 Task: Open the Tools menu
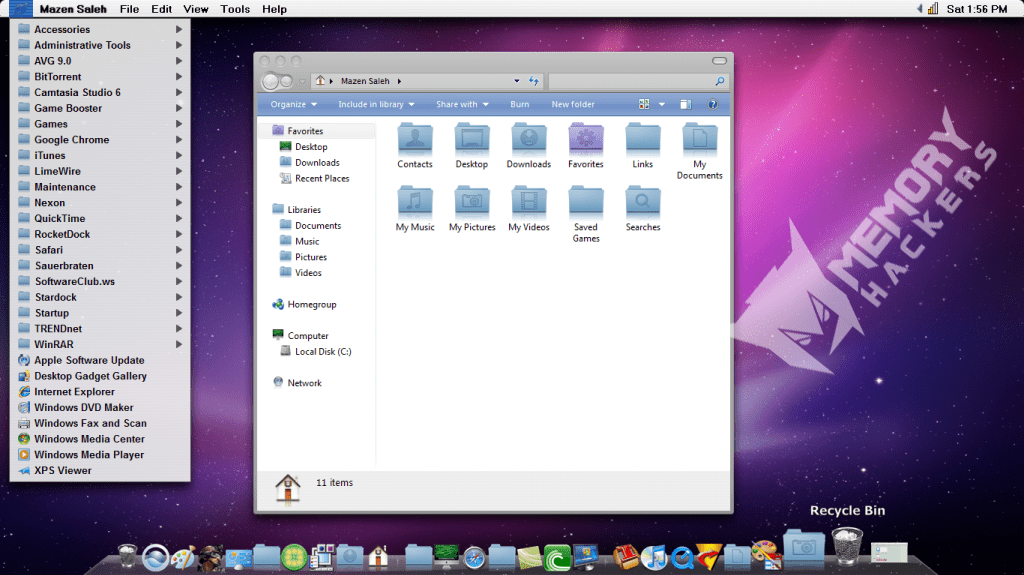tap(235, 9)
